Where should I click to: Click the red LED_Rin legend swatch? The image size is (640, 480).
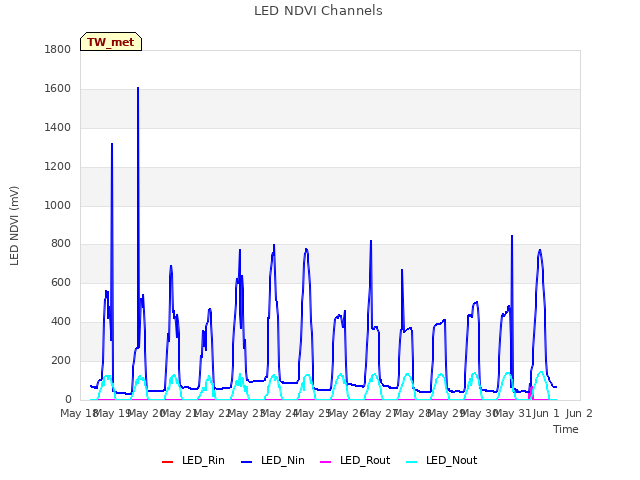[x=167, y=462]
